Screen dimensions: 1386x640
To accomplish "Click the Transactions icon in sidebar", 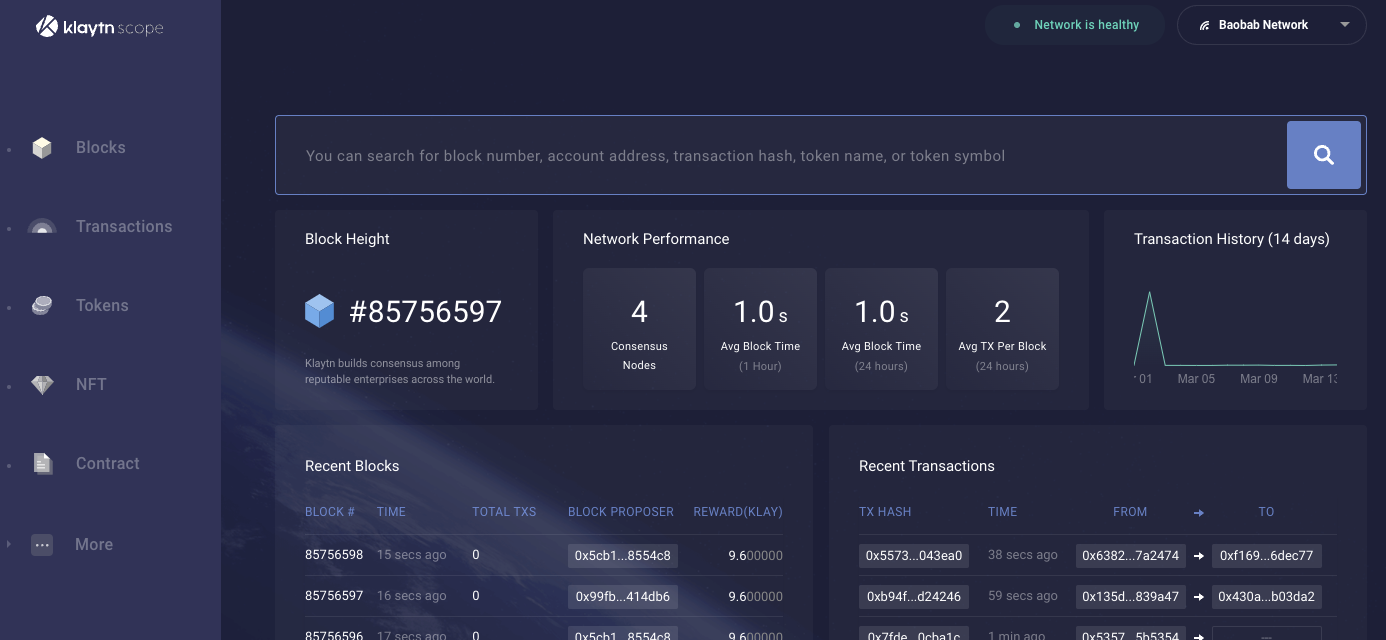I will [42, 227].
